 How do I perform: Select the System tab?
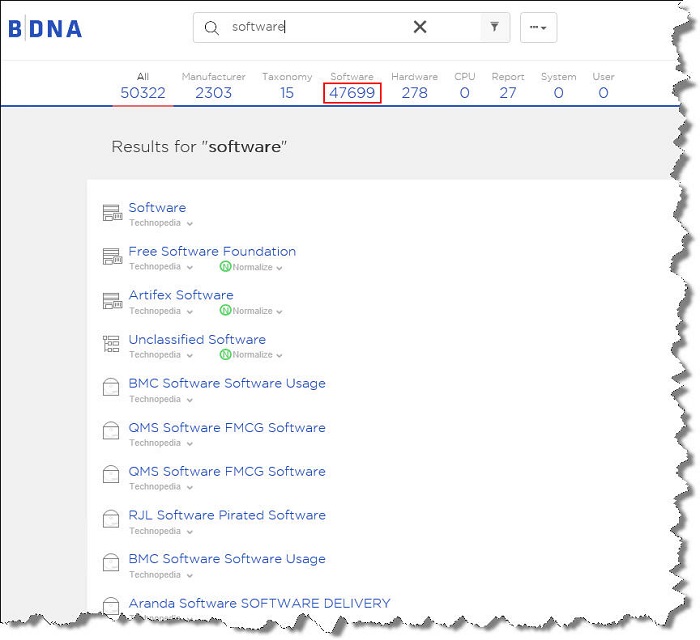click(x=558, y=86)
